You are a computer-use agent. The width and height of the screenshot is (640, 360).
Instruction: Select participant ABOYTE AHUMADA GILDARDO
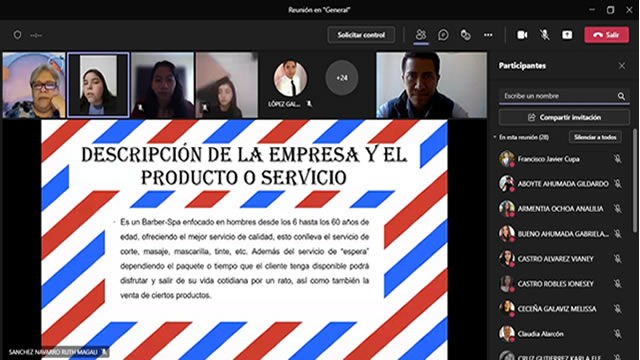click(560, 184)
